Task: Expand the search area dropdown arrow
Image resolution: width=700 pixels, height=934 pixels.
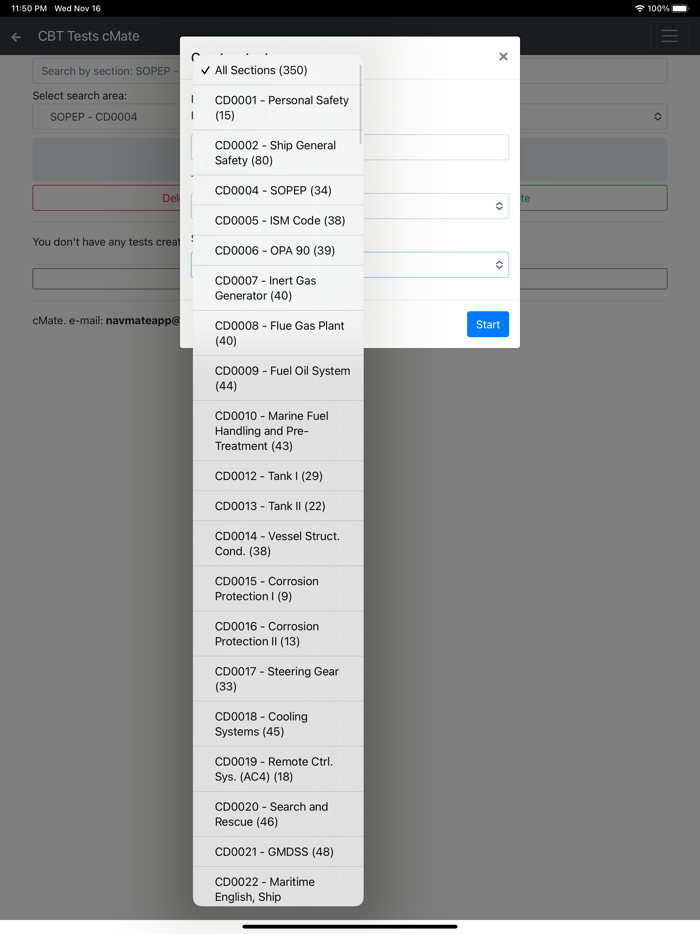Action: coord(657,117)
